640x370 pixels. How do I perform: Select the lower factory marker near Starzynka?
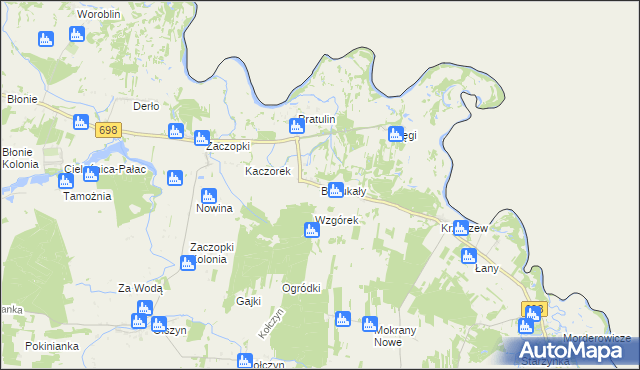pyautogui.click(x=526, y=326)
